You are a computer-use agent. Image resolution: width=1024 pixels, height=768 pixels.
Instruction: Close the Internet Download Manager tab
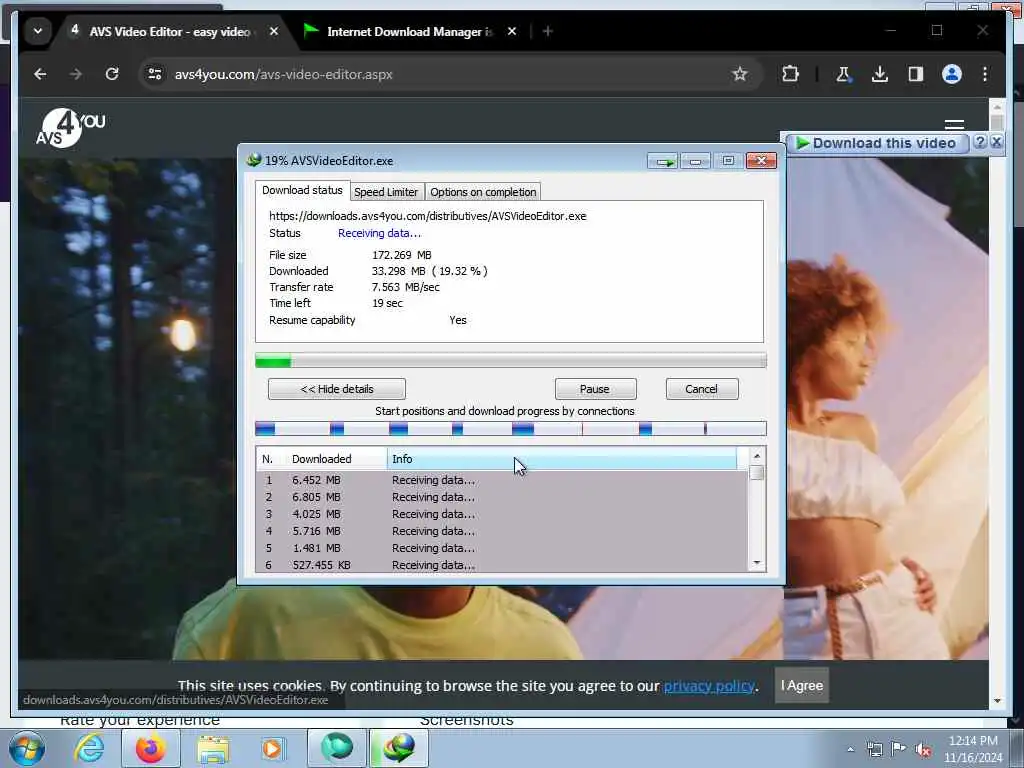point(512,31)
